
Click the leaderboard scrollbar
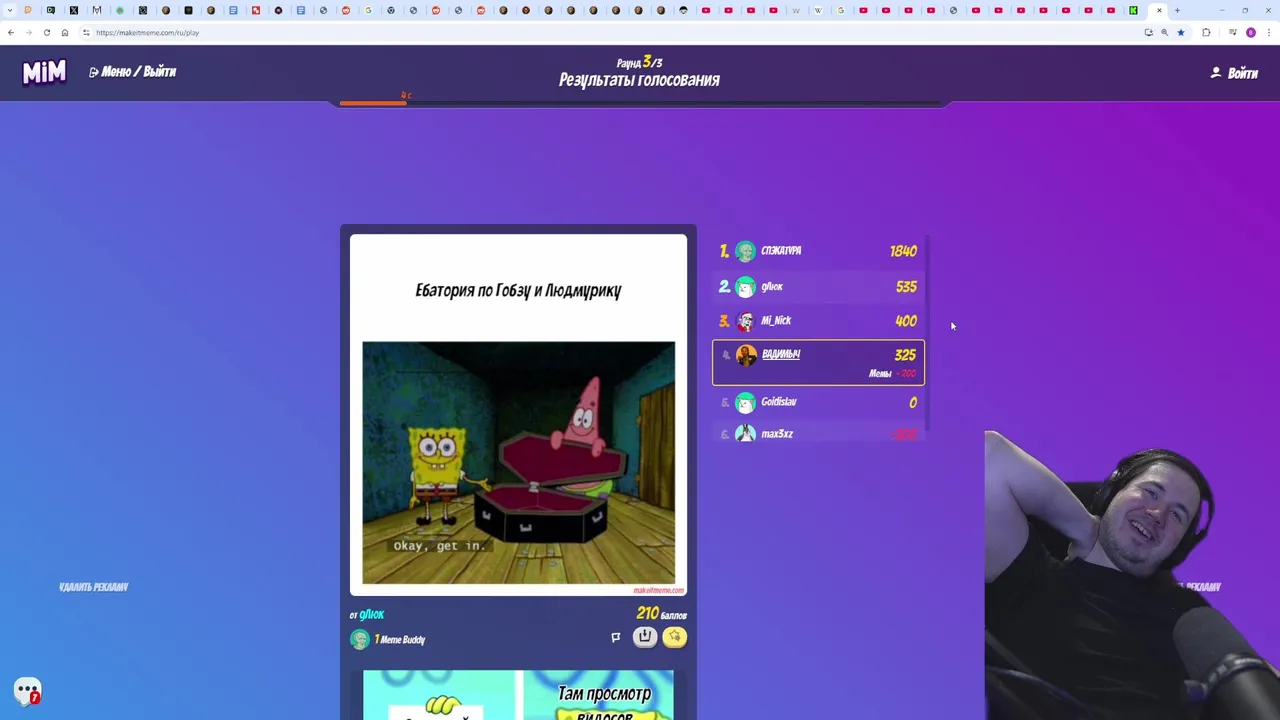click(929, 335)
